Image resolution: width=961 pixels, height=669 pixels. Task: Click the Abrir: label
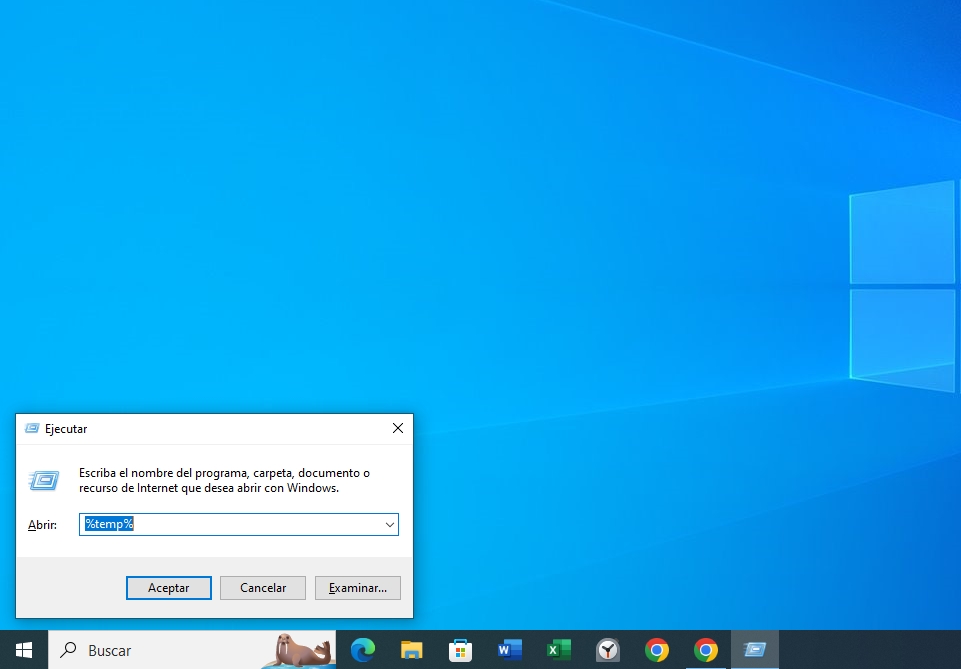point(42,525)
